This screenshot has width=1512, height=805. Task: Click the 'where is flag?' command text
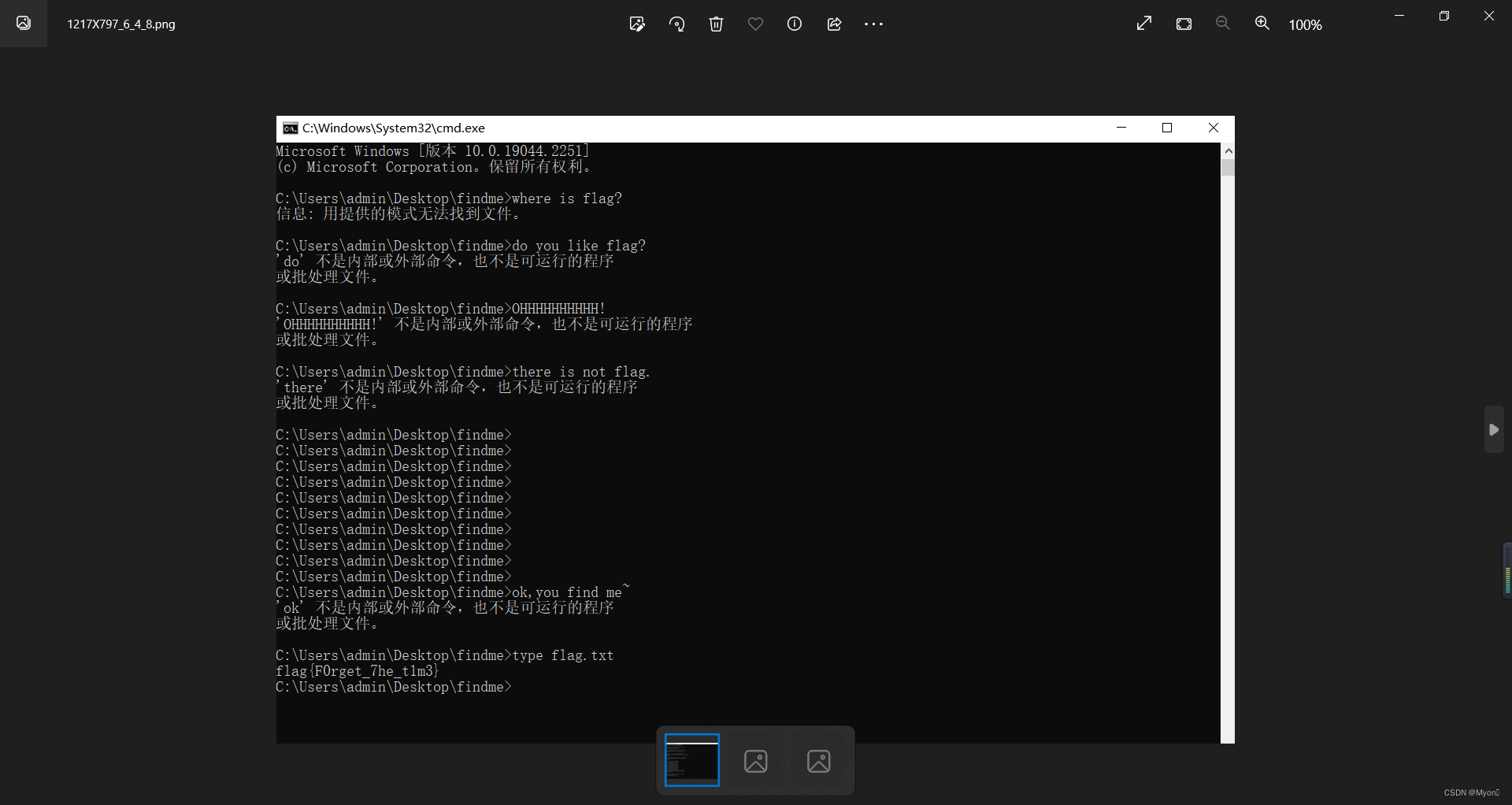tap(567, 198)
